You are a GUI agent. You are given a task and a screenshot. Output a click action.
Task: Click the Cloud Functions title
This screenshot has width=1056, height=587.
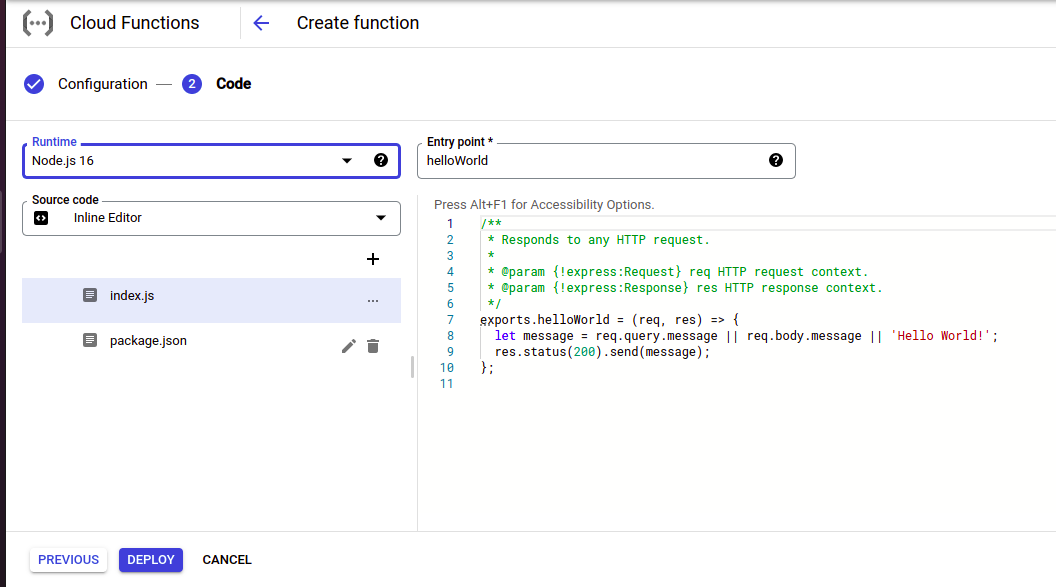click(135, 23)
